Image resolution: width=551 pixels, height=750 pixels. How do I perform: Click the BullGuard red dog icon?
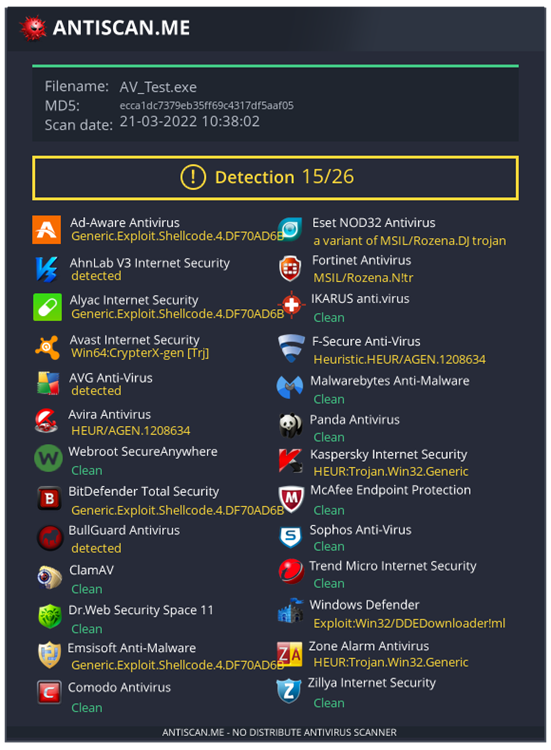click(50, 538)
